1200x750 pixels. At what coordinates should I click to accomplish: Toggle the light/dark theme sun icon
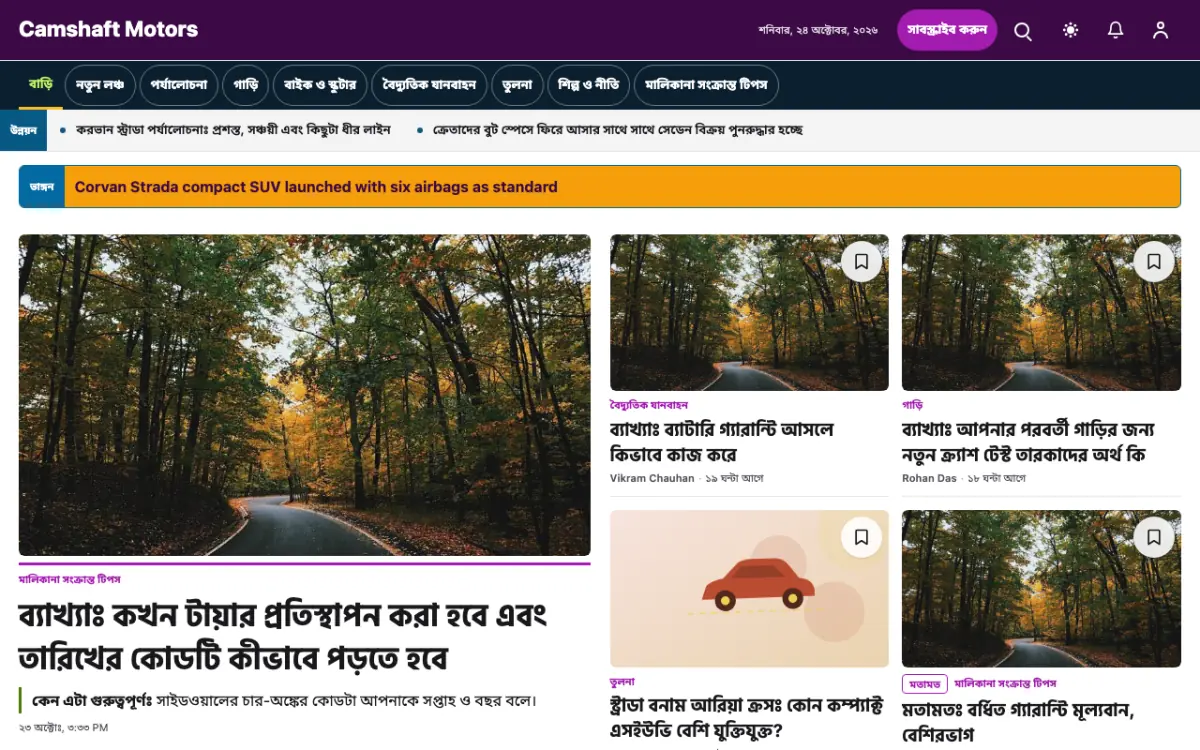pos(1071,30)
